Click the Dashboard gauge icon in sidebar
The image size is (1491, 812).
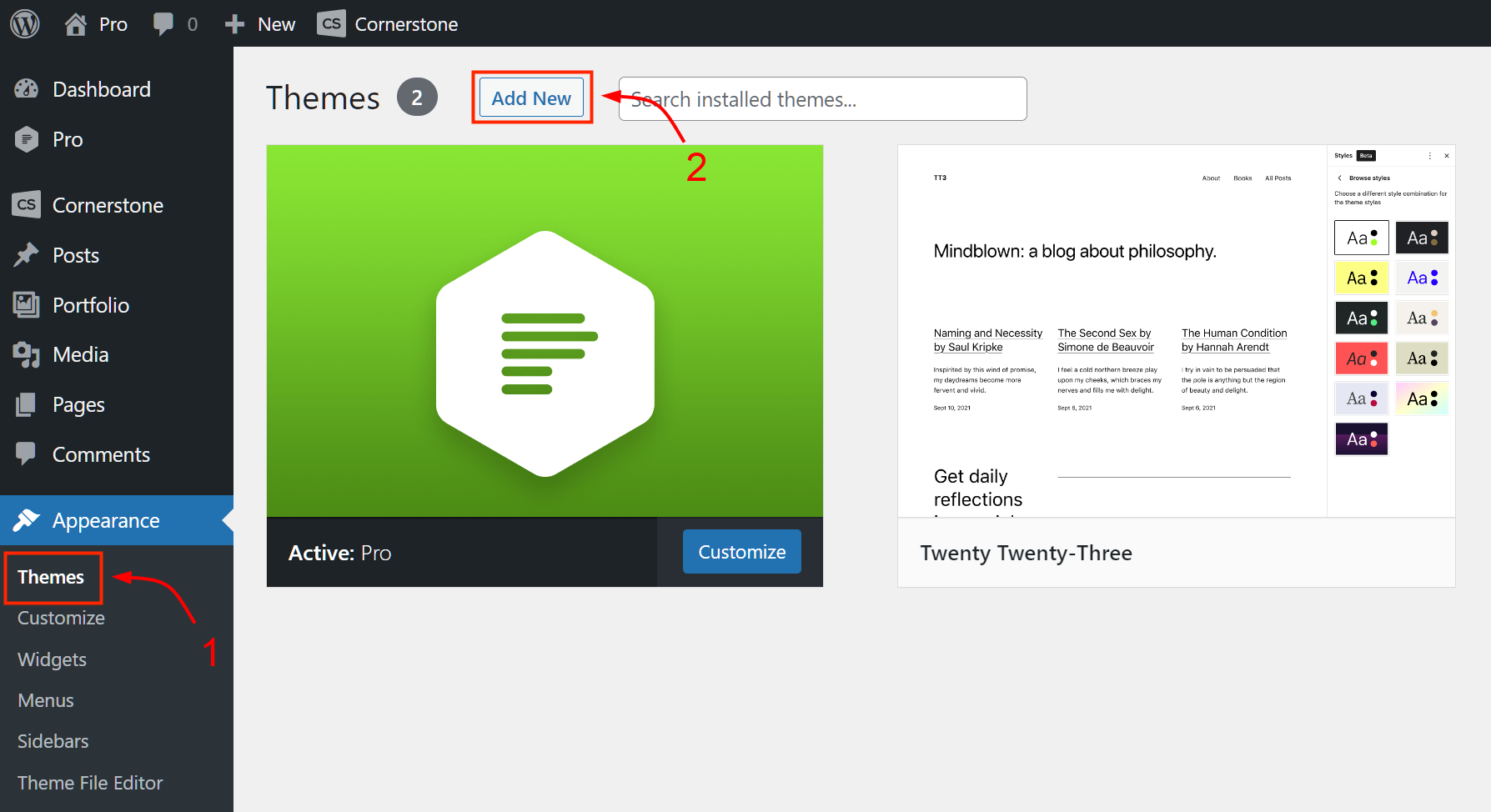click(27, 89)
